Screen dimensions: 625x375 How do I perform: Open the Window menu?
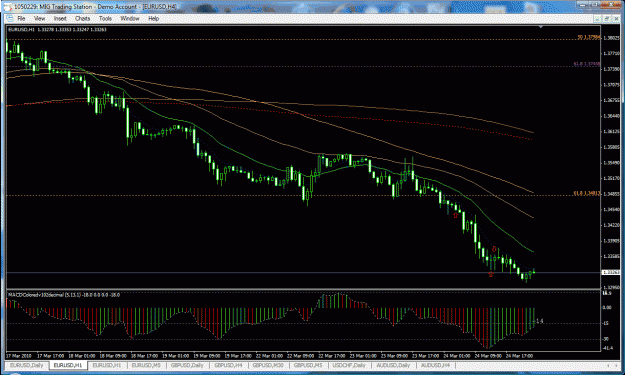coord(130,18)
